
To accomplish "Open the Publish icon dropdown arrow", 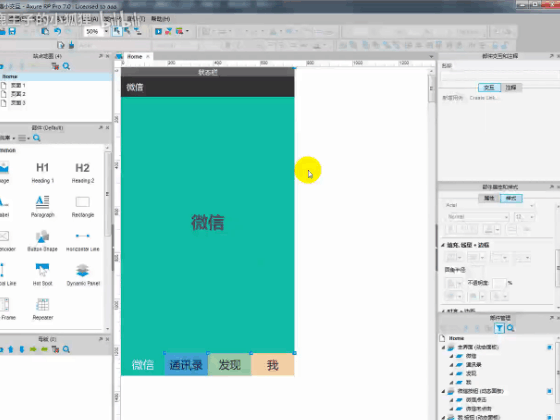I will [x=187, y=31].
